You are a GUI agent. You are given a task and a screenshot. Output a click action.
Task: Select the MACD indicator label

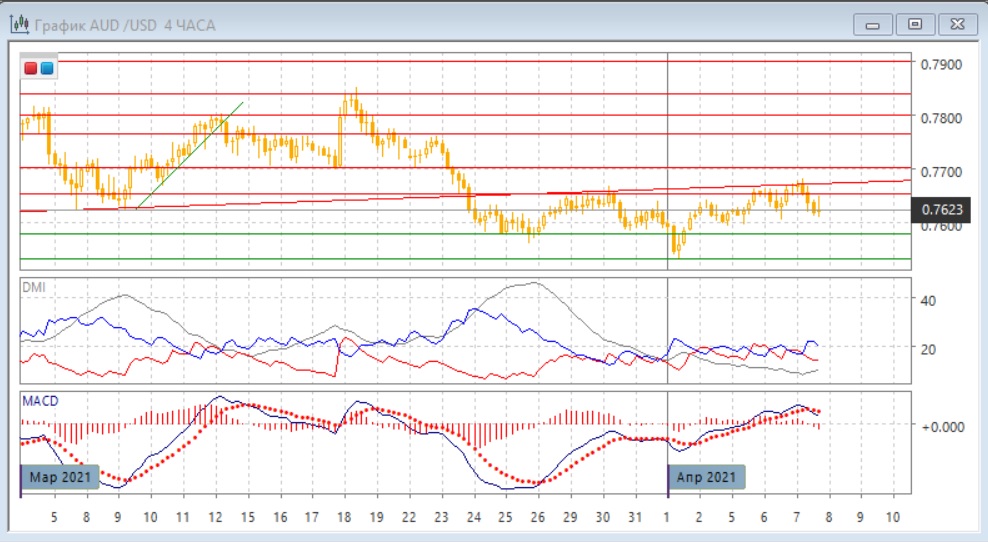point(40,400)
